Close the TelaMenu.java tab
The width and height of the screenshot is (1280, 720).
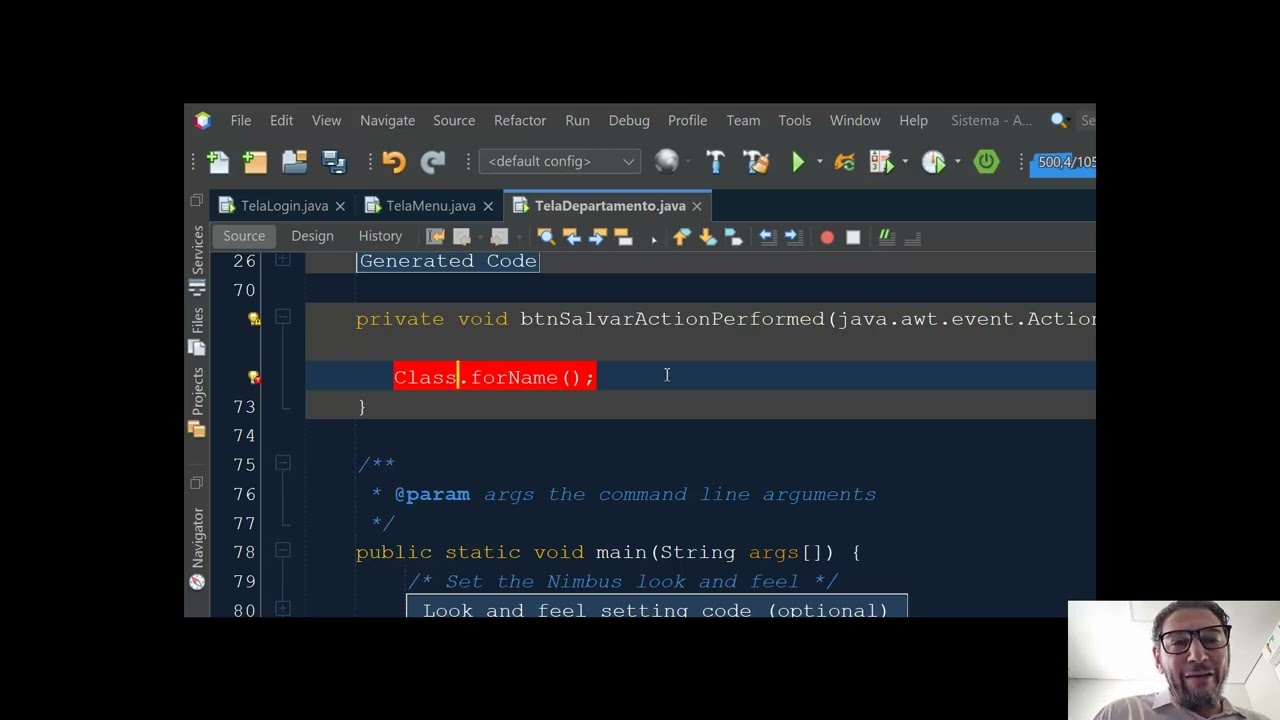[488, 206]
